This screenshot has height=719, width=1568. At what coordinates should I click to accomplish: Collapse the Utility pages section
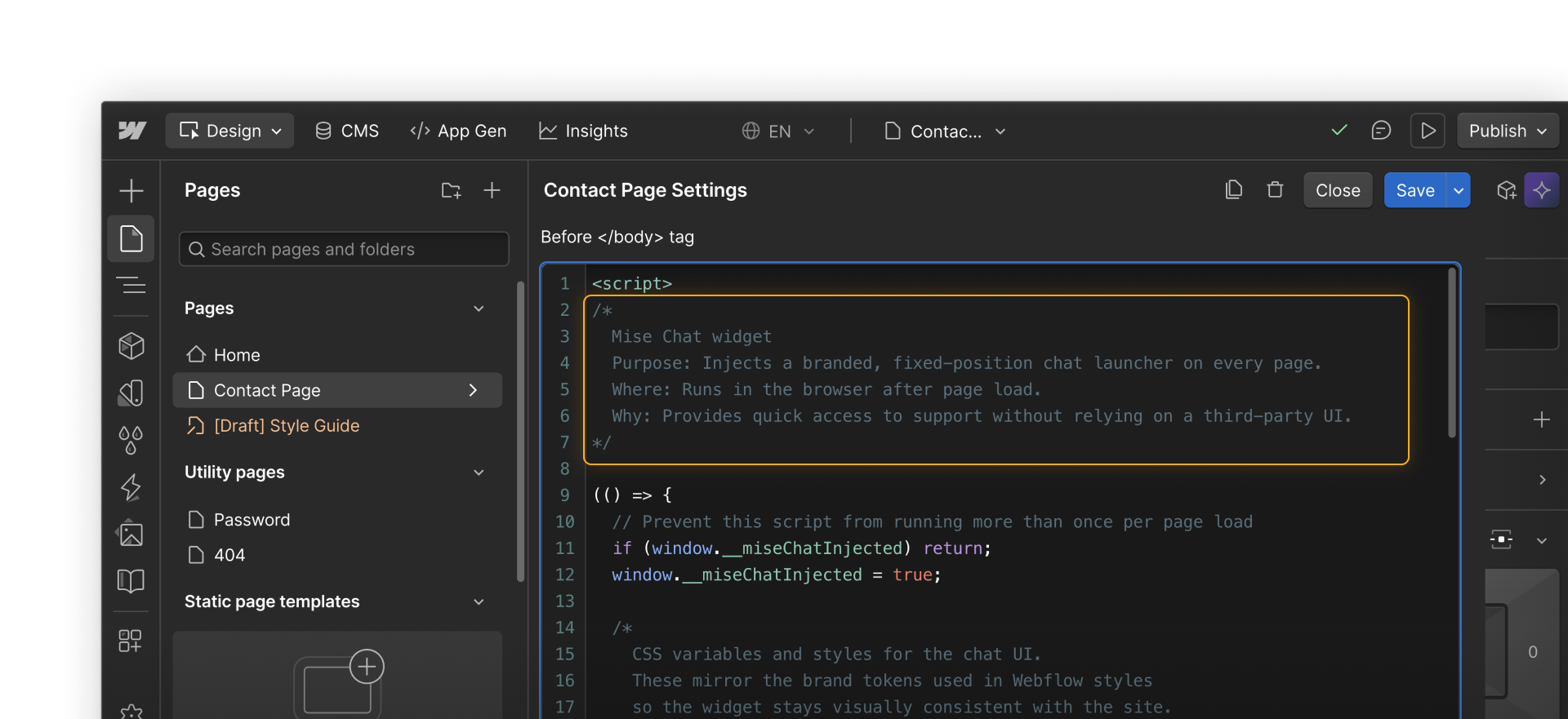[x=479, y=473]
